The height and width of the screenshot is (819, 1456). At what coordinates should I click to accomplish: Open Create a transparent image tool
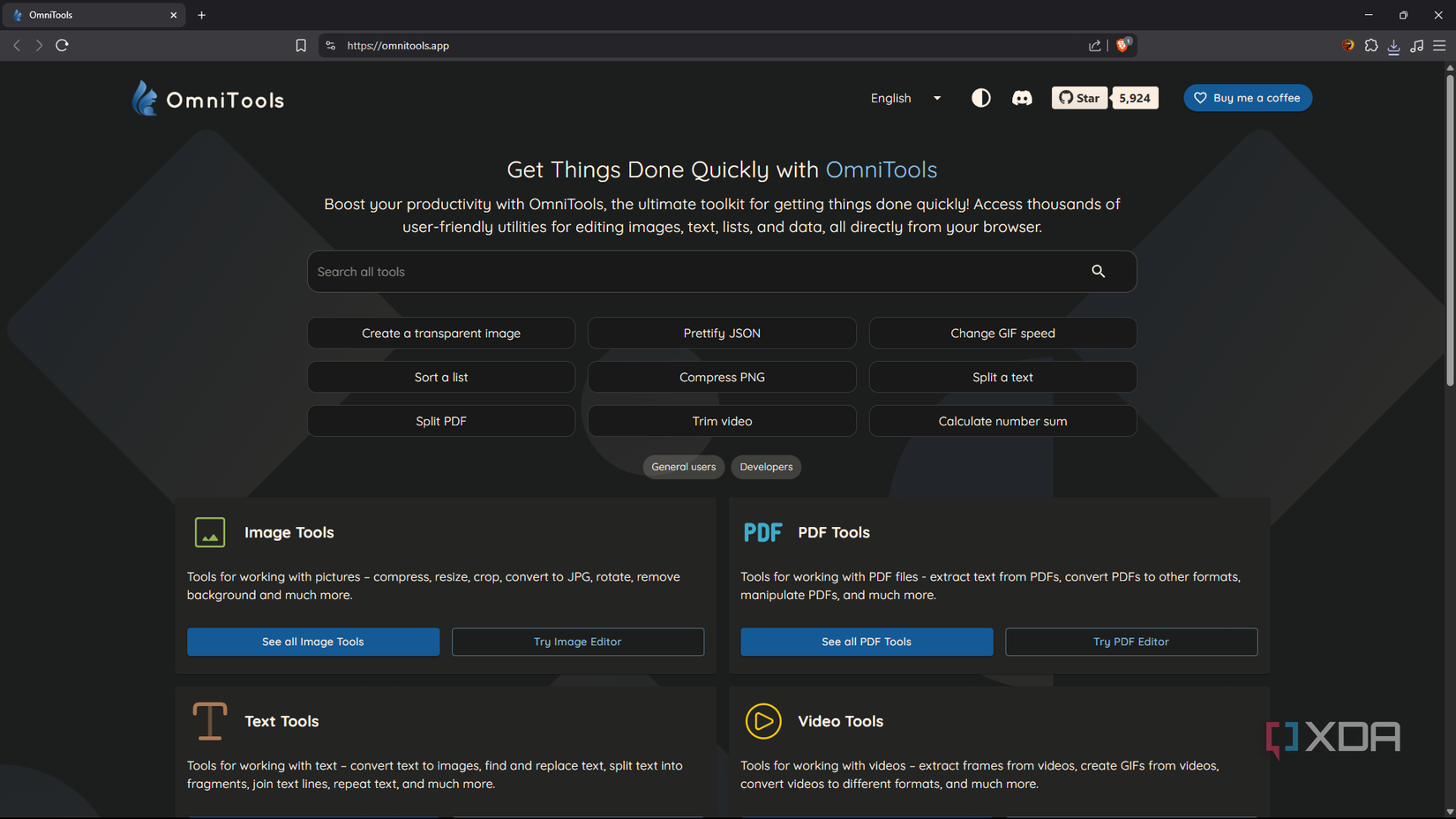tap(441, 333)
